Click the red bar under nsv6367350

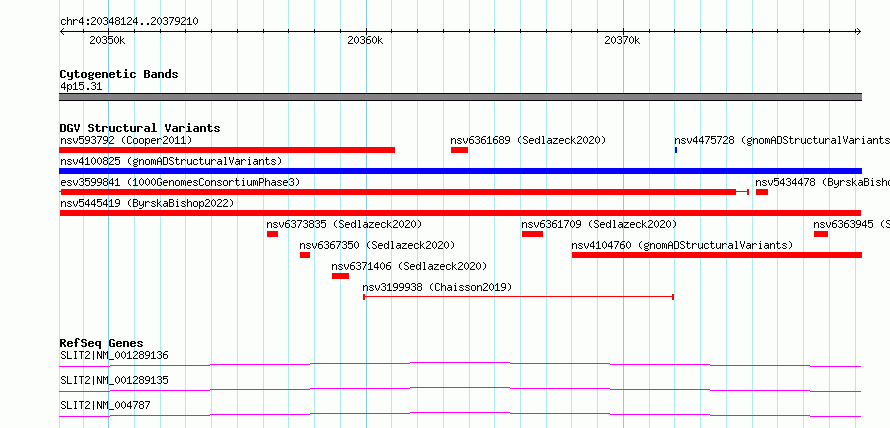[305, 255]
